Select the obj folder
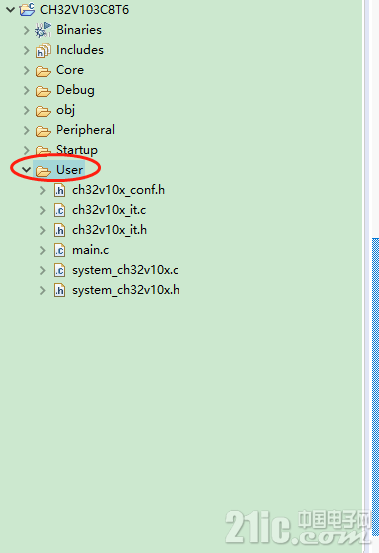 click(x=66, y=110)
